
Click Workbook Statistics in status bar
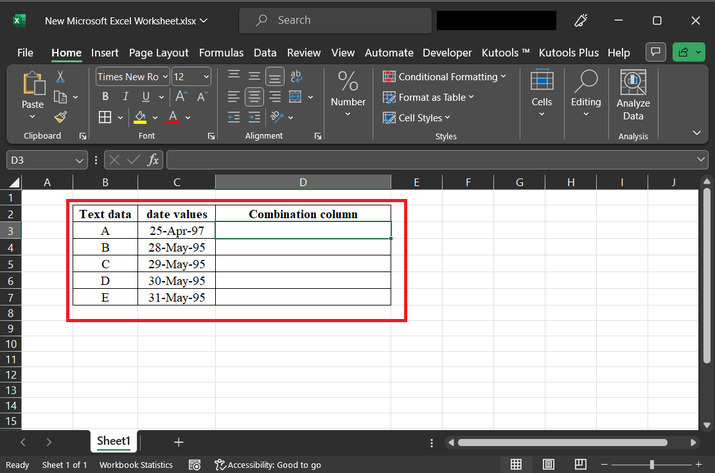(135, 465)
